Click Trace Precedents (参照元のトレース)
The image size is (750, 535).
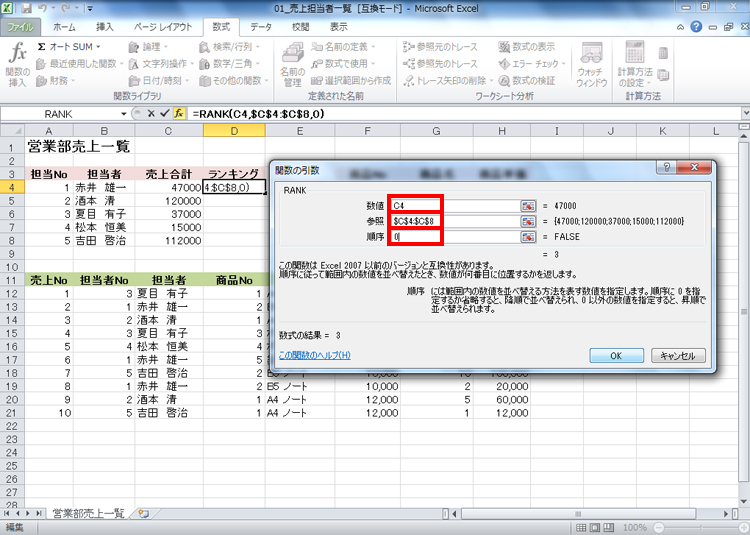[440, 47]
